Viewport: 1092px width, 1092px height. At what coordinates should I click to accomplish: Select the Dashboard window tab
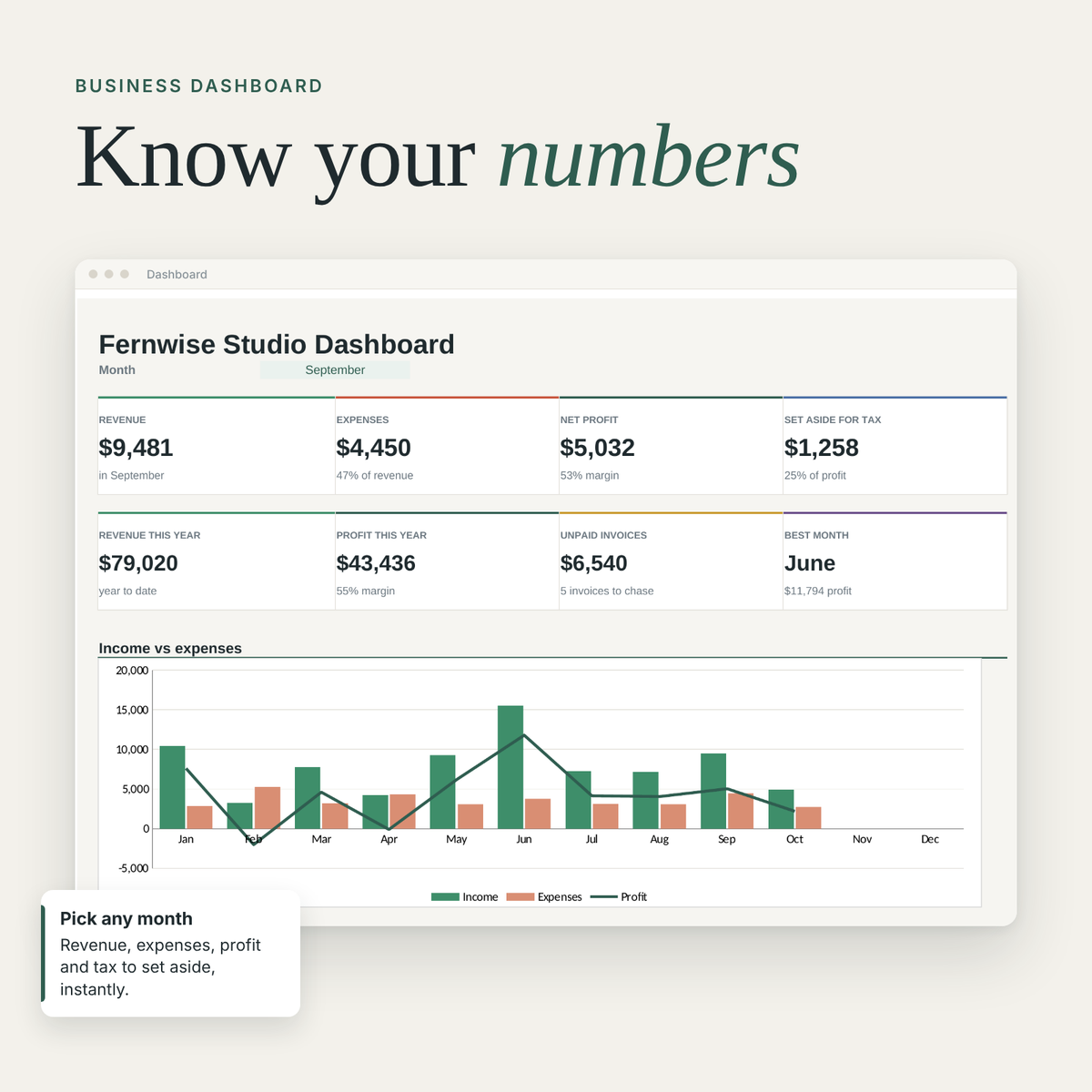[177, 274]
